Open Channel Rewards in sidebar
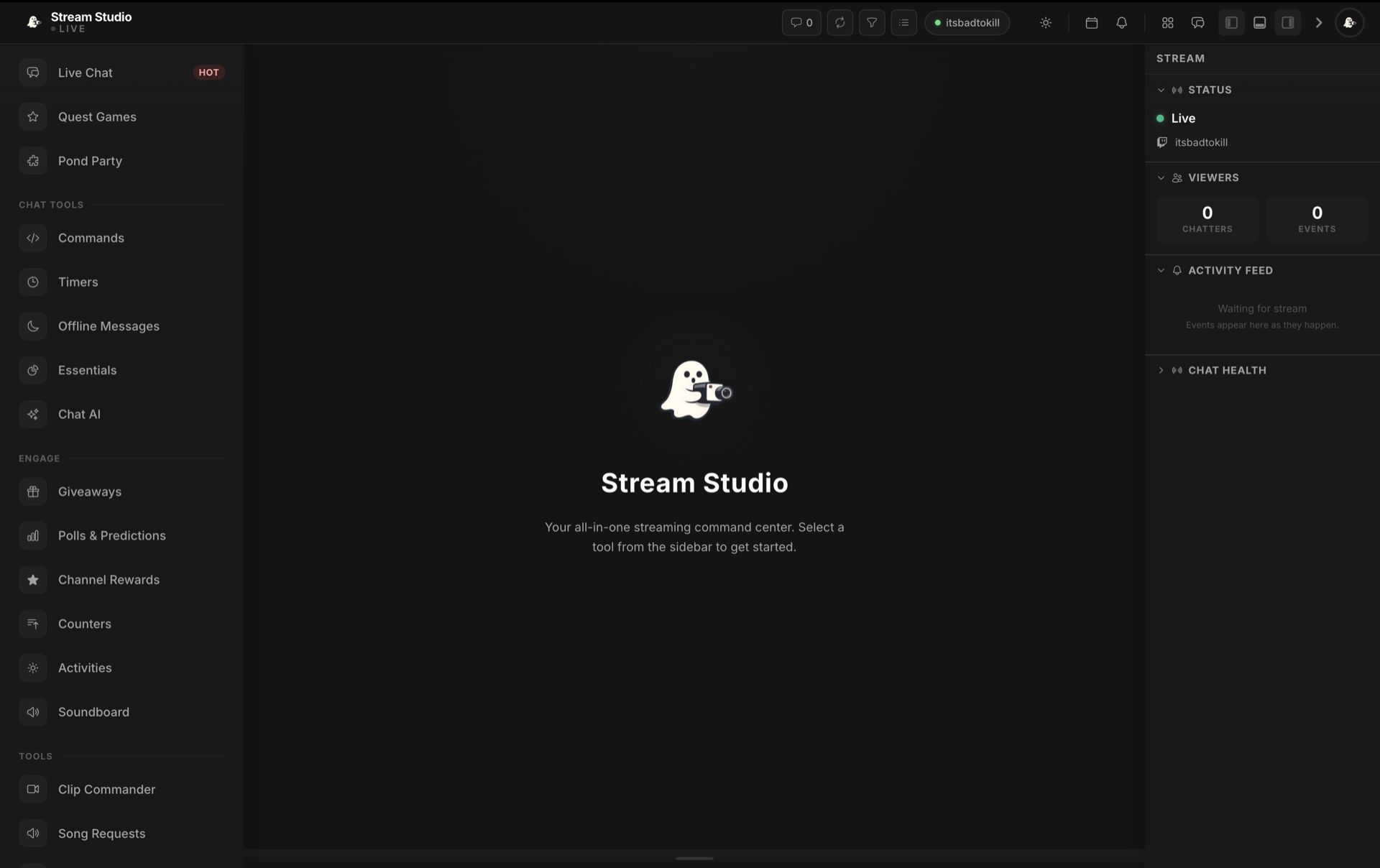Screen dimensions: 1380x868 click(x=122, y=580)
